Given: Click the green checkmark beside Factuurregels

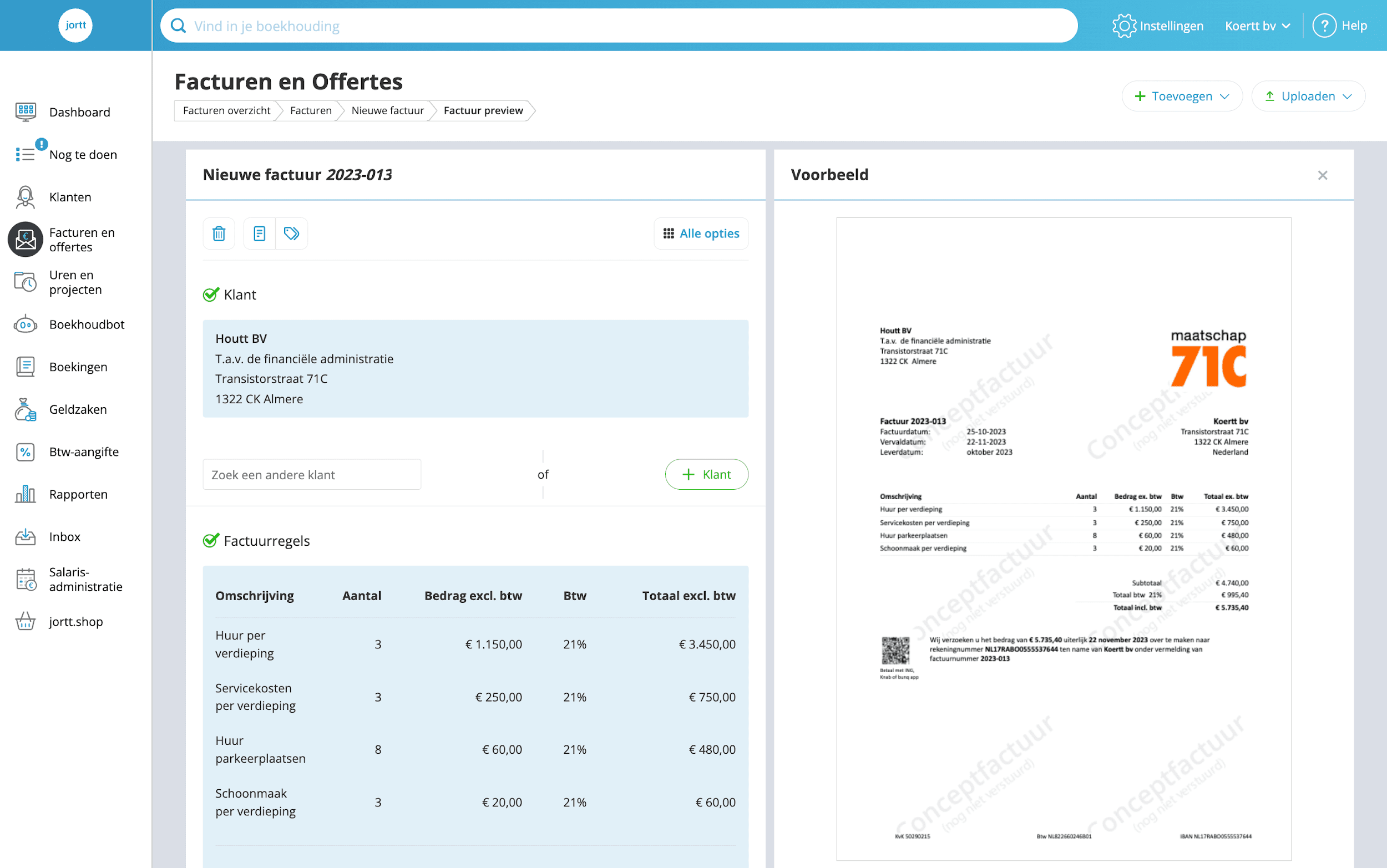Looking at the screenshot, I should (x=211, y=541).
